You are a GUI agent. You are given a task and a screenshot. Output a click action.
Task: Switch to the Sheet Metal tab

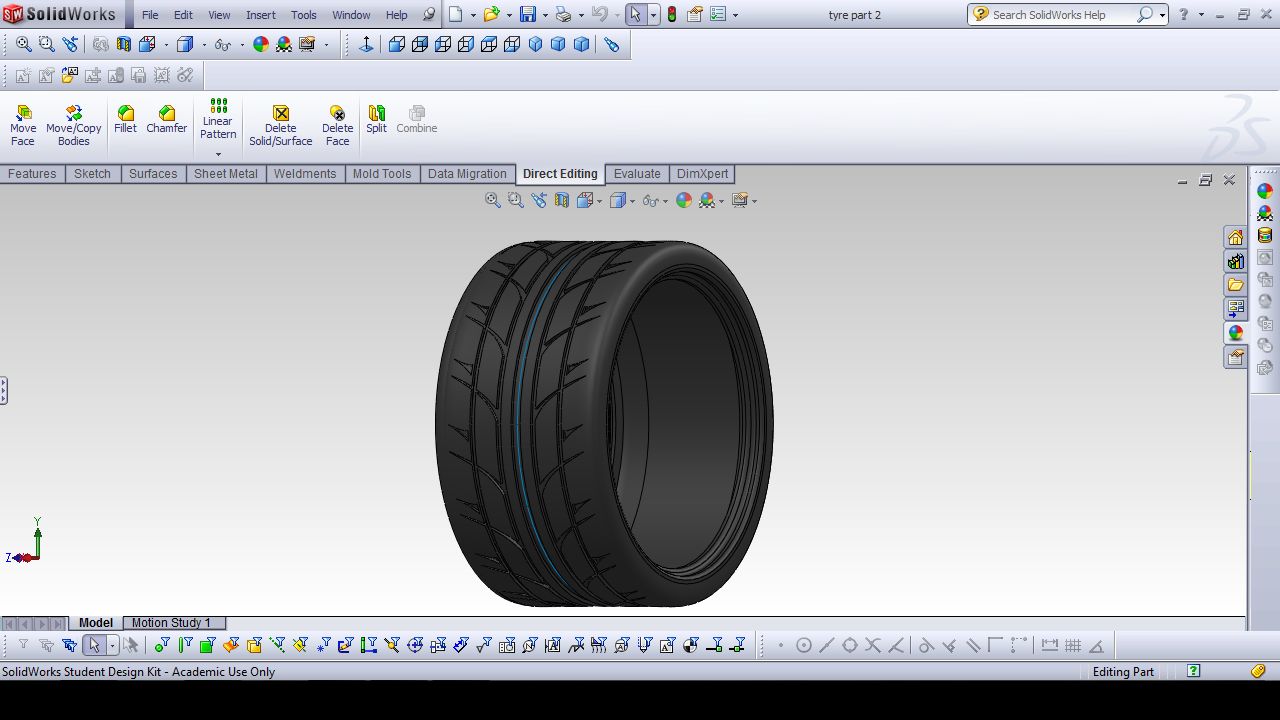tap(226, 174)
